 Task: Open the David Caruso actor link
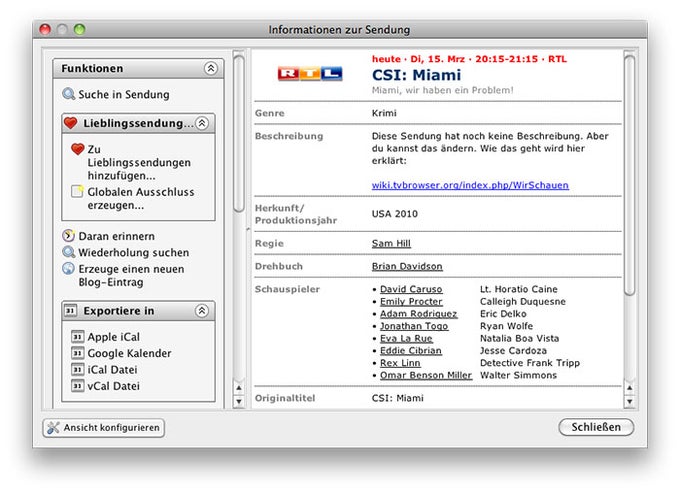click(411, 289)
